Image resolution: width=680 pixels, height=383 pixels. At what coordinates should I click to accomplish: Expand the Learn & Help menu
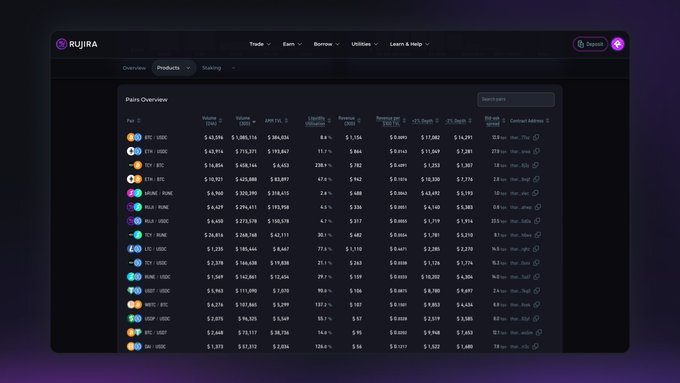pos(409,44)
